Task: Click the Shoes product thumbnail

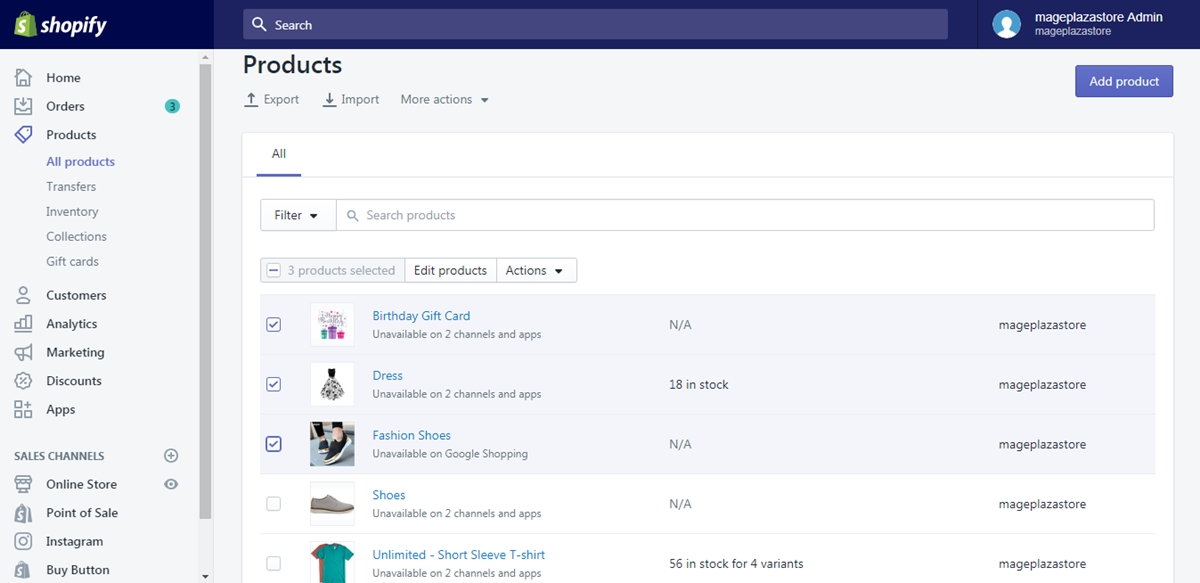Action: (x=332, y=504)
